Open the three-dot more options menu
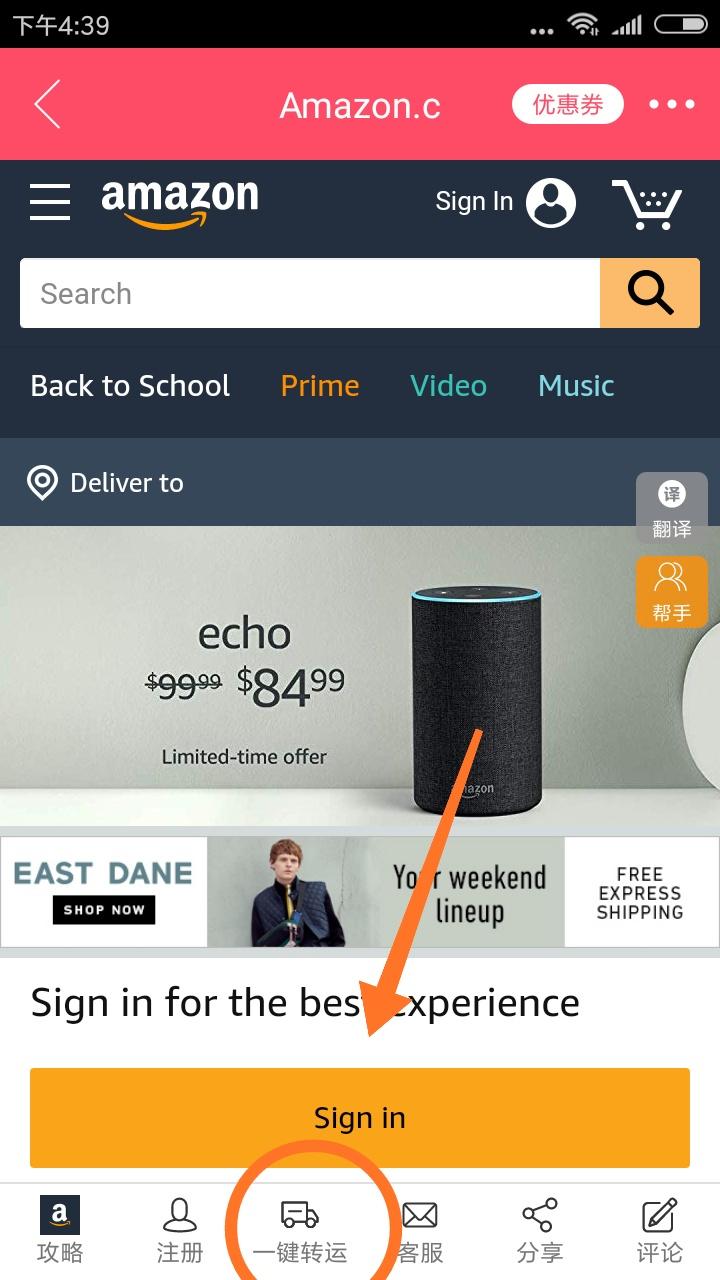 coord(671,104)
